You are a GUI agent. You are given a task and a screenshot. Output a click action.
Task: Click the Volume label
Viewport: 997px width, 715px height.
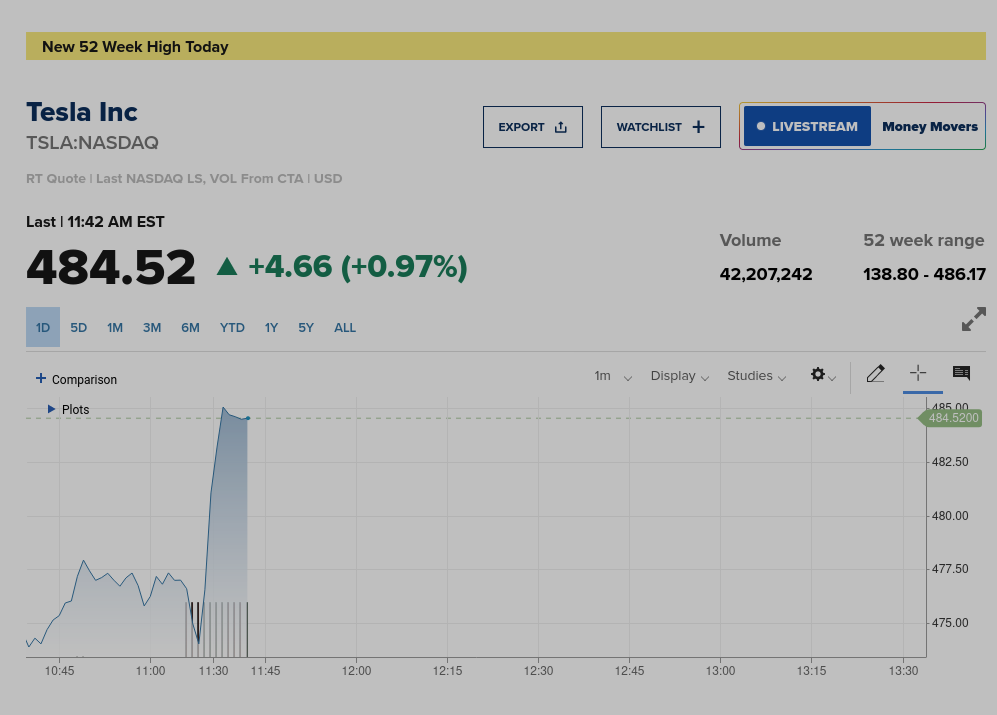750,240
